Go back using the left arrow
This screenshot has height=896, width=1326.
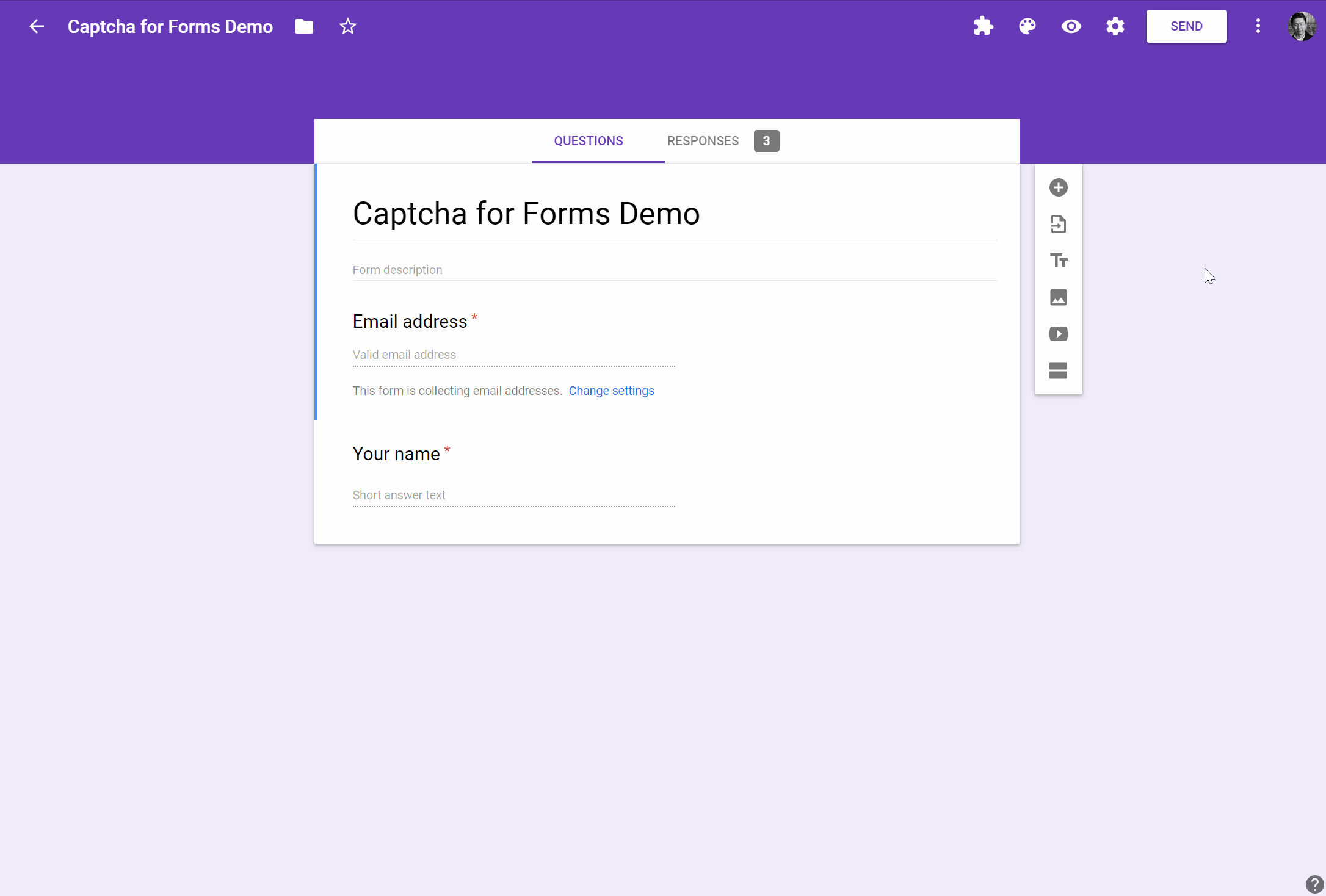point(37,26)
